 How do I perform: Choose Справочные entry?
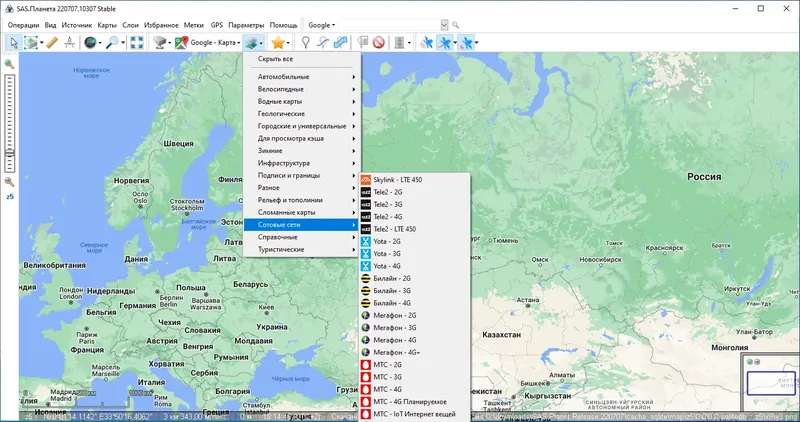pos(302,237)
